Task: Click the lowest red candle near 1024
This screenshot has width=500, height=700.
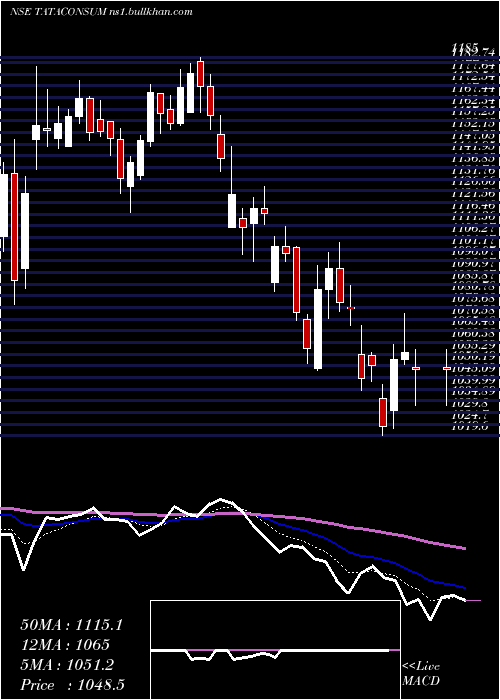Action: pyautogui.click(x=383, y=412)
